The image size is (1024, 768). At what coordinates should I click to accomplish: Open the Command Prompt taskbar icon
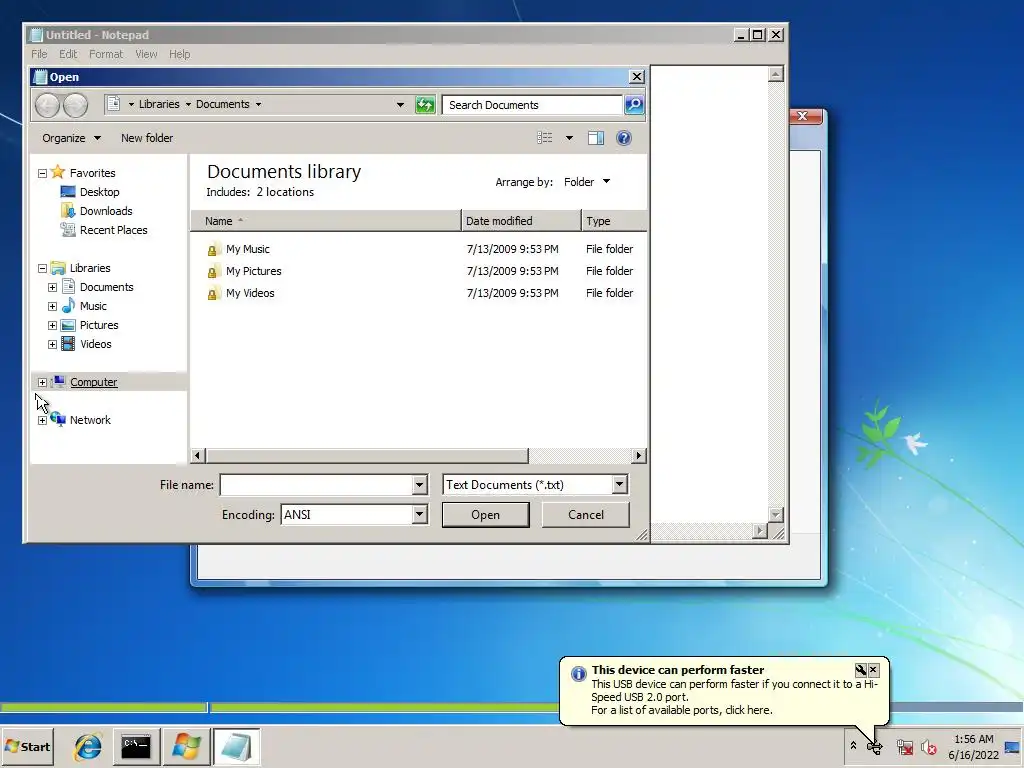136,746
